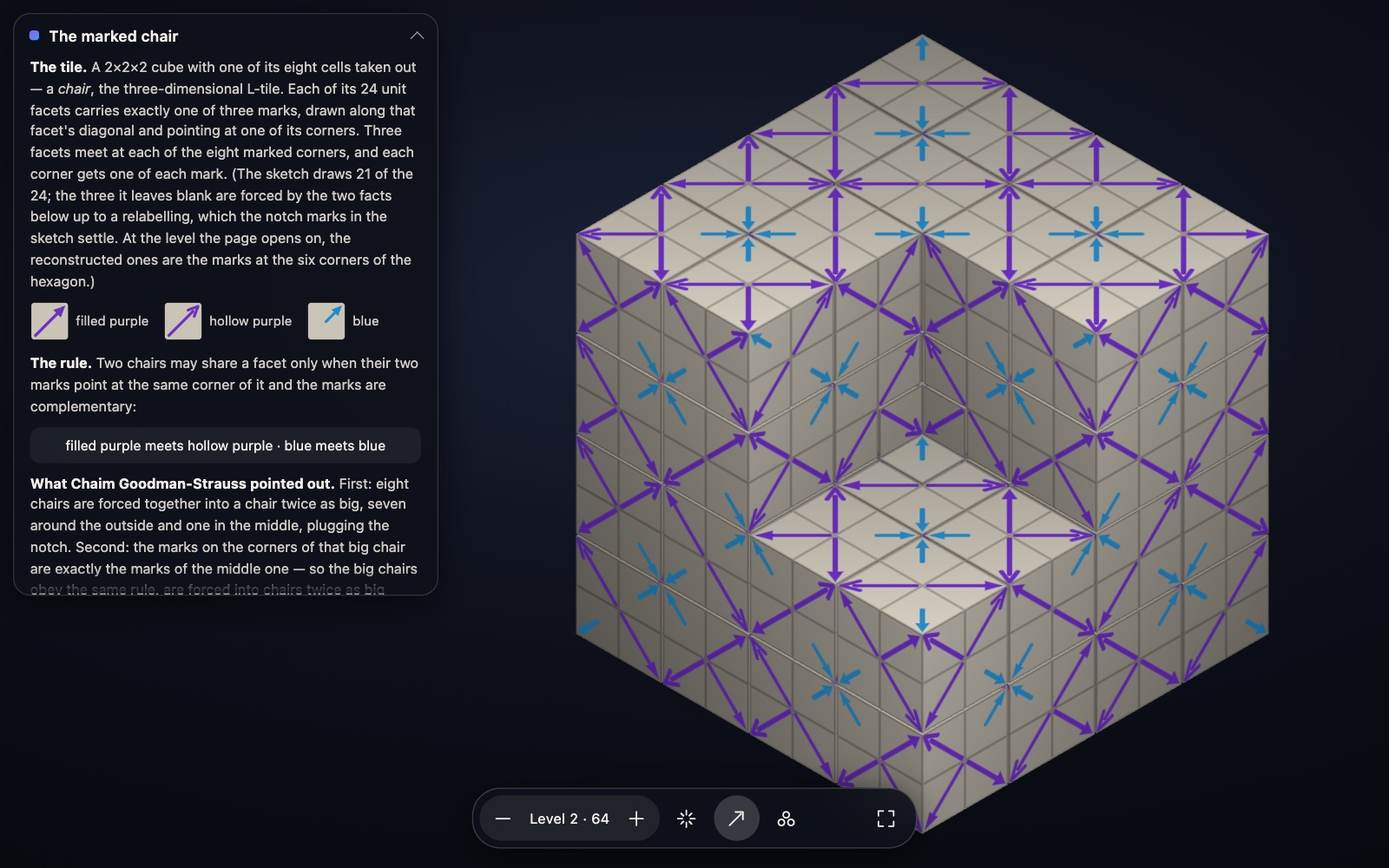Image resolution: width=1389 pixels, height=868 pixels.
Task: Click the blue mark swatch
Action: point(326,321)
